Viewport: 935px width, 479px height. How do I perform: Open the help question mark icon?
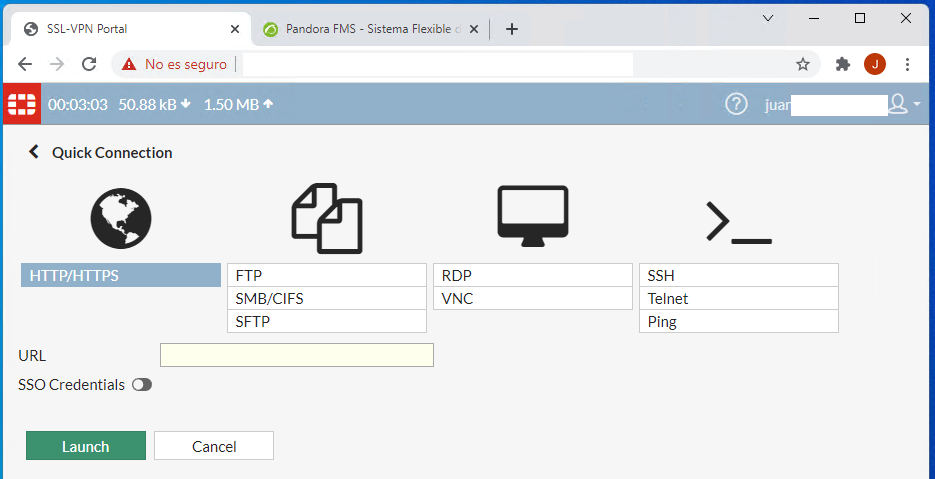[x=736, y=104]
